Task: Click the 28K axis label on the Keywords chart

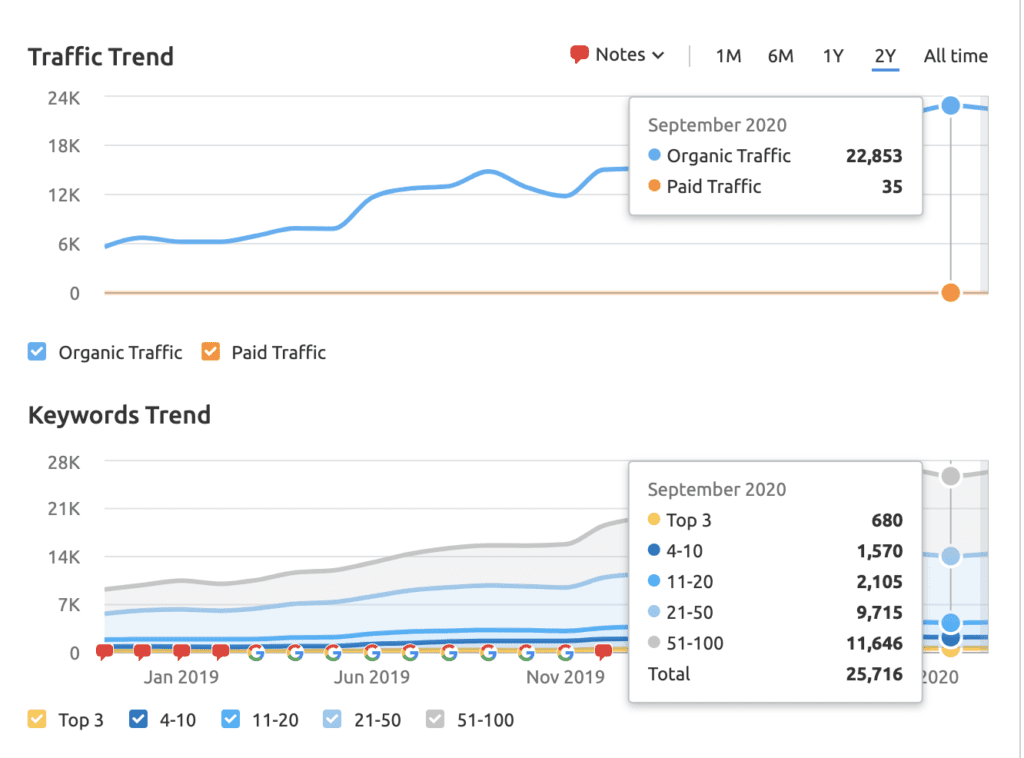Action: (64, 463)
